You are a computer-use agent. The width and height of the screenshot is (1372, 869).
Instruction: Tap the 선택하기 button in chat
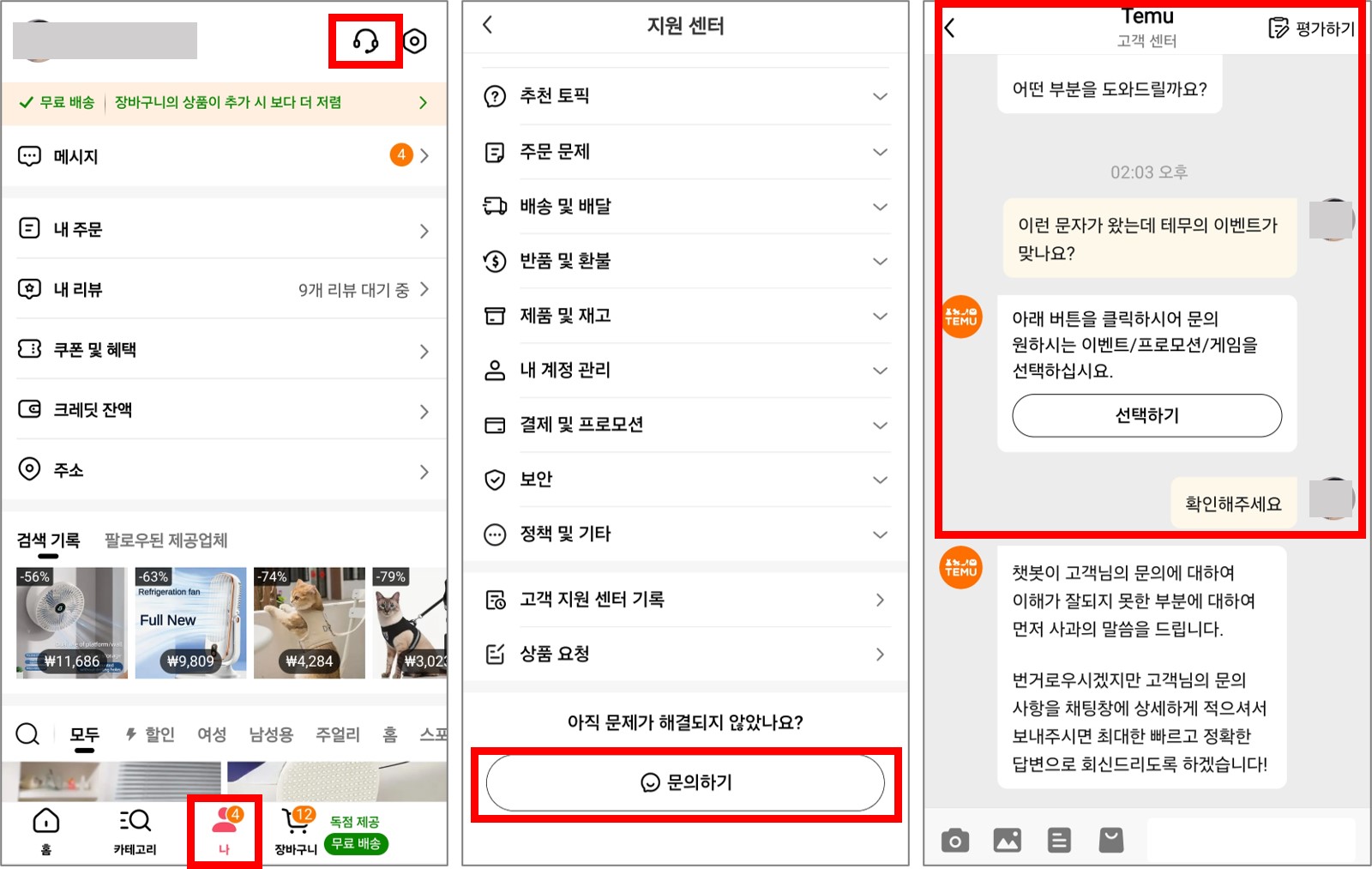tap(1147, 416)
